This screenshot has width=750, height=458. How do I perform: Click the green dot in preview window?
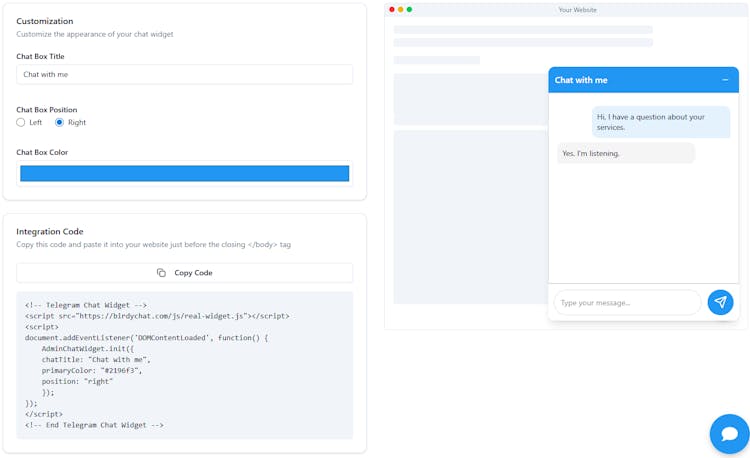pos(410,10)
